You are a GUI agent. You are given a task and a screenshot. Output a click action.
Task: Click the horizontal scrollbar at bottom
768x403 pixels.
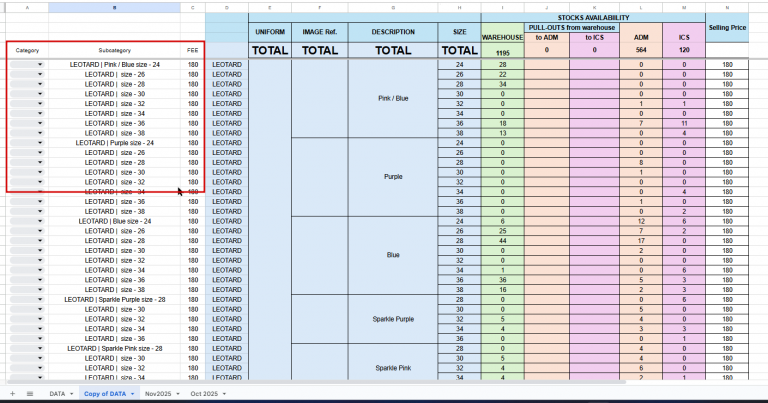coord(316,382)
